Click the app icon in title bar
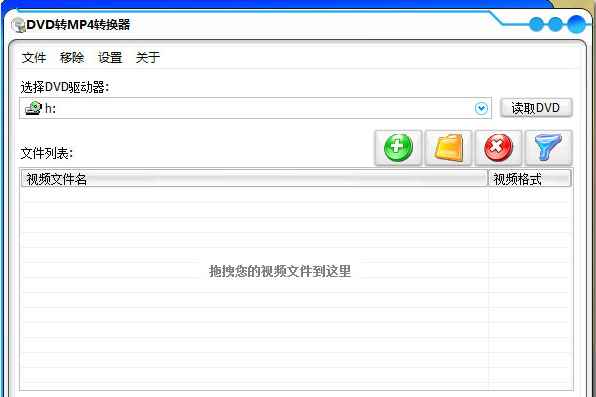 (18, 25)
